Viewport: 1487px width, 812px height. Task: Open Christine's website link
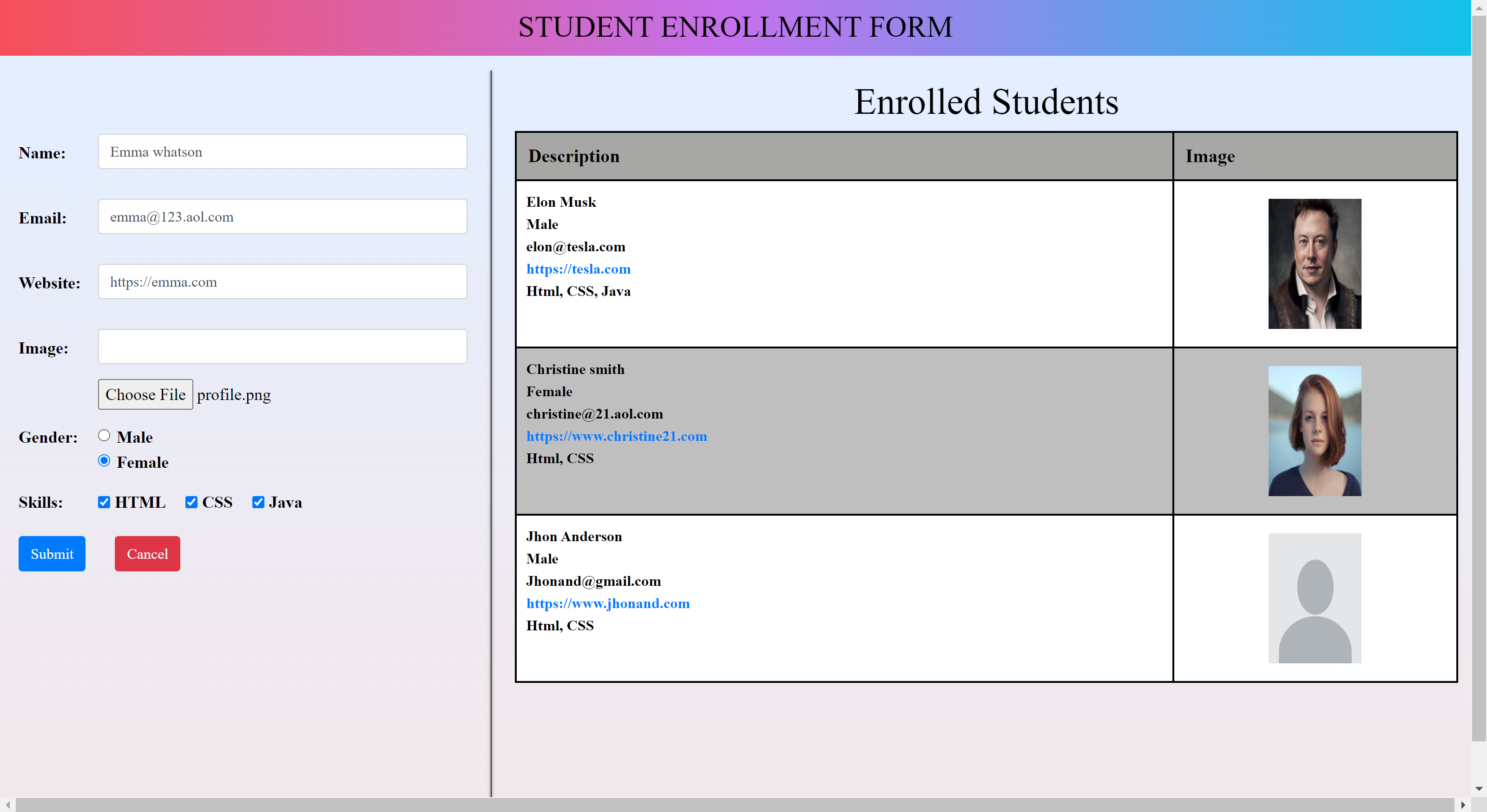pos(617,436)
